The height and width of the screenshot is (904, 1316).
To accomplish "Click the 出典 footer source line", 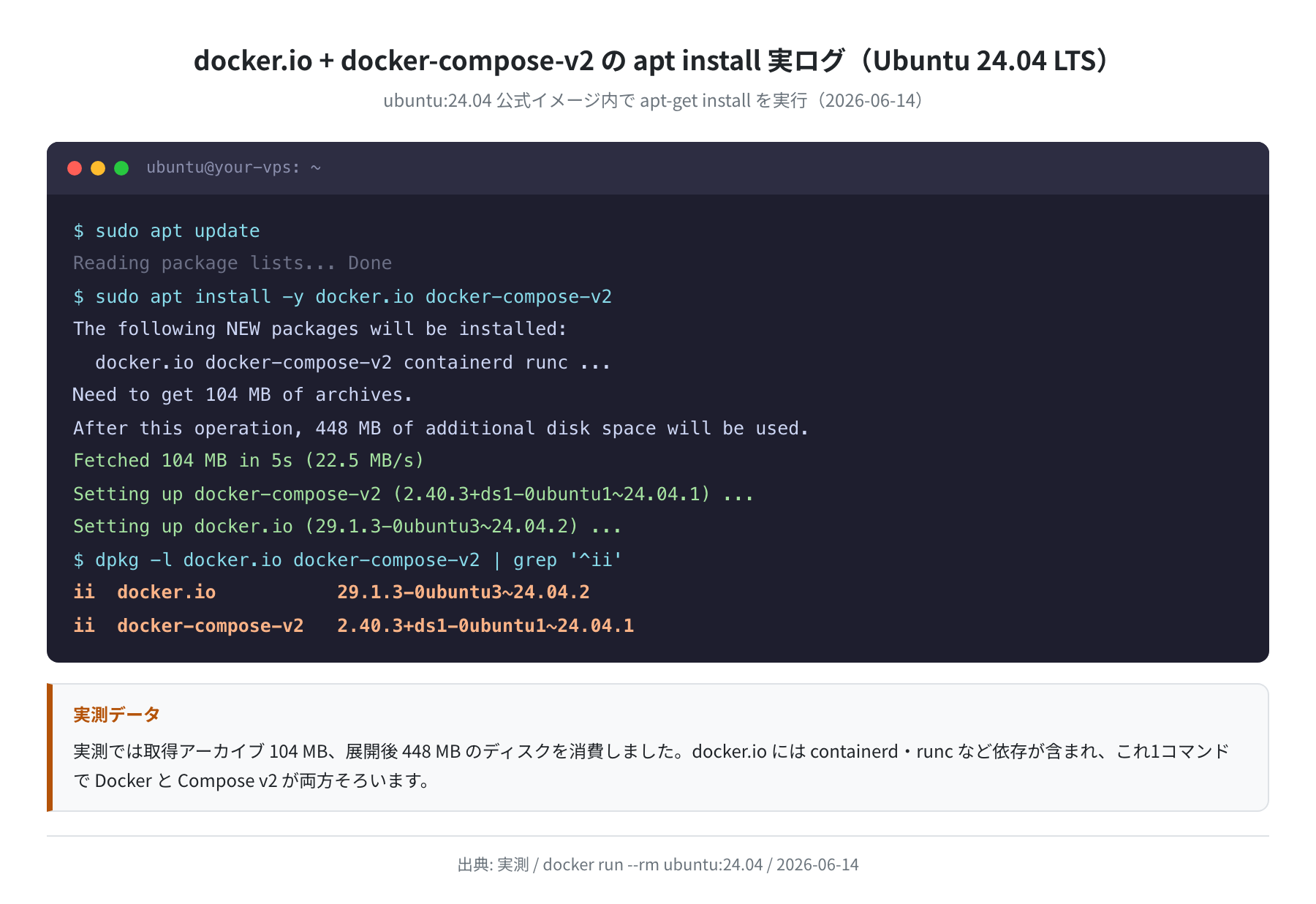I will click(658, 865).
